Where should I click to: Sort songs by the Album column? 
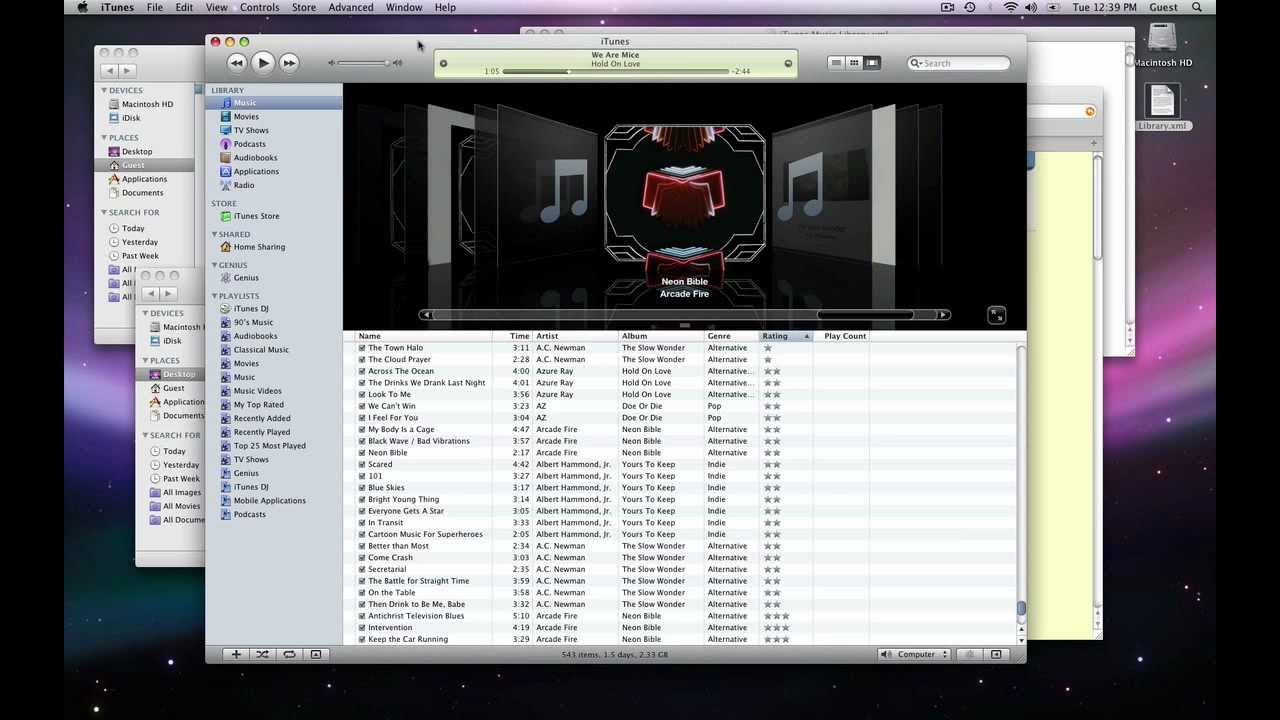pos(661,336)
